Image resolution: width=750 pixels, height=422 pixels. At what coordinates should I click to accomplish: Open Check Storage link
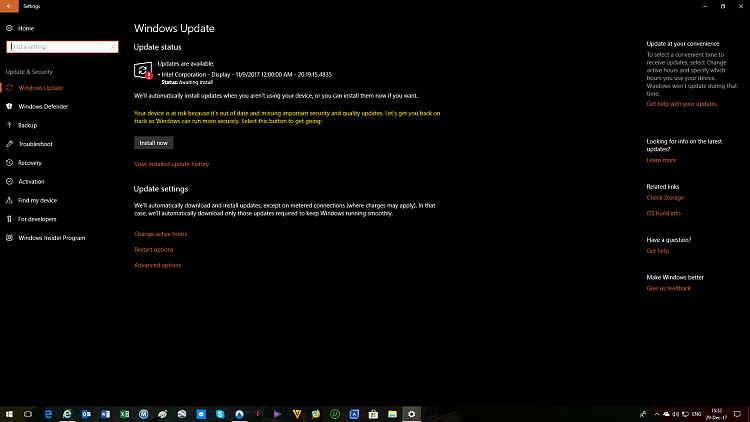[665, 198]
